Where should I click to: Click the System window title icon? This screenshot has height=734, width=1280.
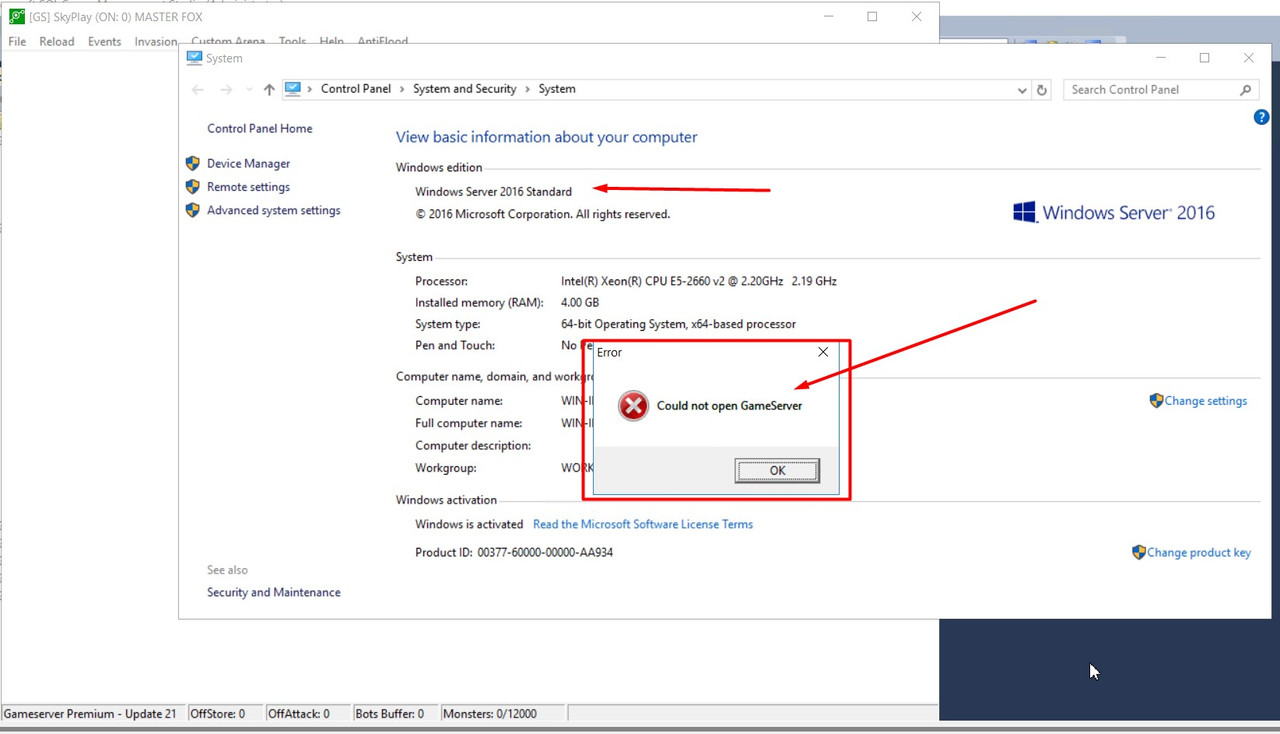[x=194, y=58]
